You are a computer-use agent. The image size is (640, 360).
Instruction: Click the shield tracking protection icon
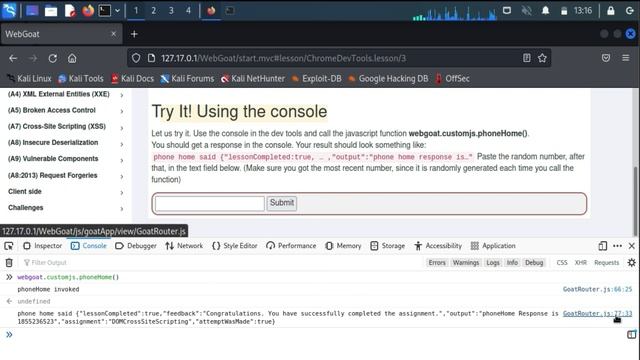point(136,58)
